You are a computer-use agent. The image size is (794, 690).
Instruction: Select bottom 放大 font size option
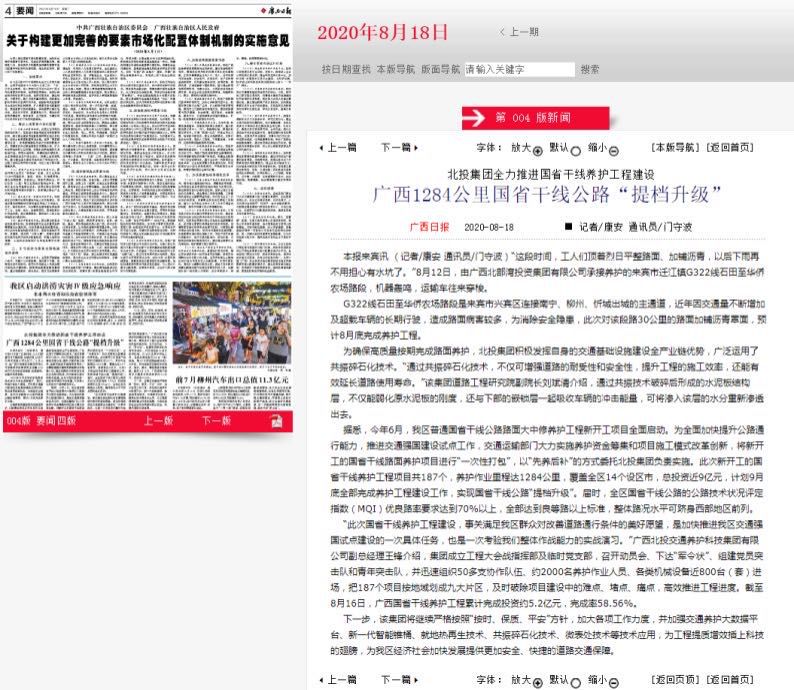537,680
